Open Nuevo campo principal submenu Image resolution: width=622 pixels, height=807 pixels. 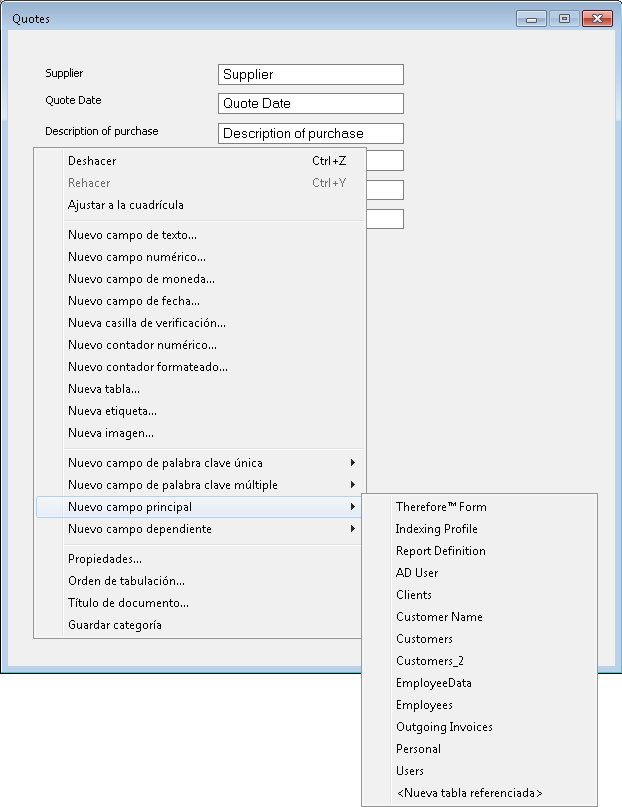coord(201,507)
